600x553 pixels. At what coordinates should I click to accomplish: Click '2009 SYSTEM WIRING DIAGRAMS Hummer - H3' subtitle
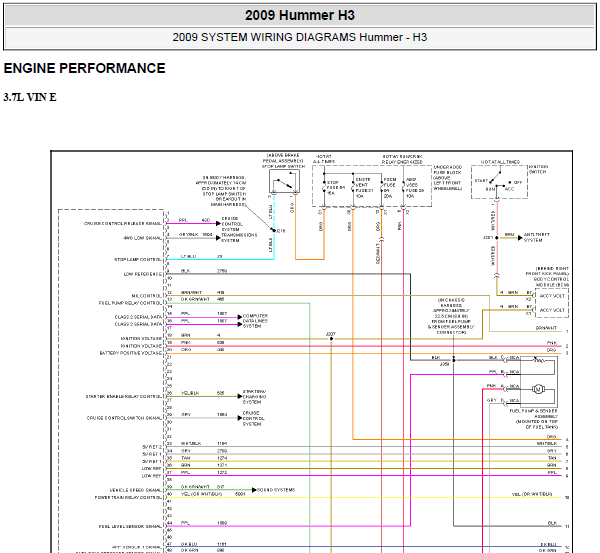pos(300,37)
